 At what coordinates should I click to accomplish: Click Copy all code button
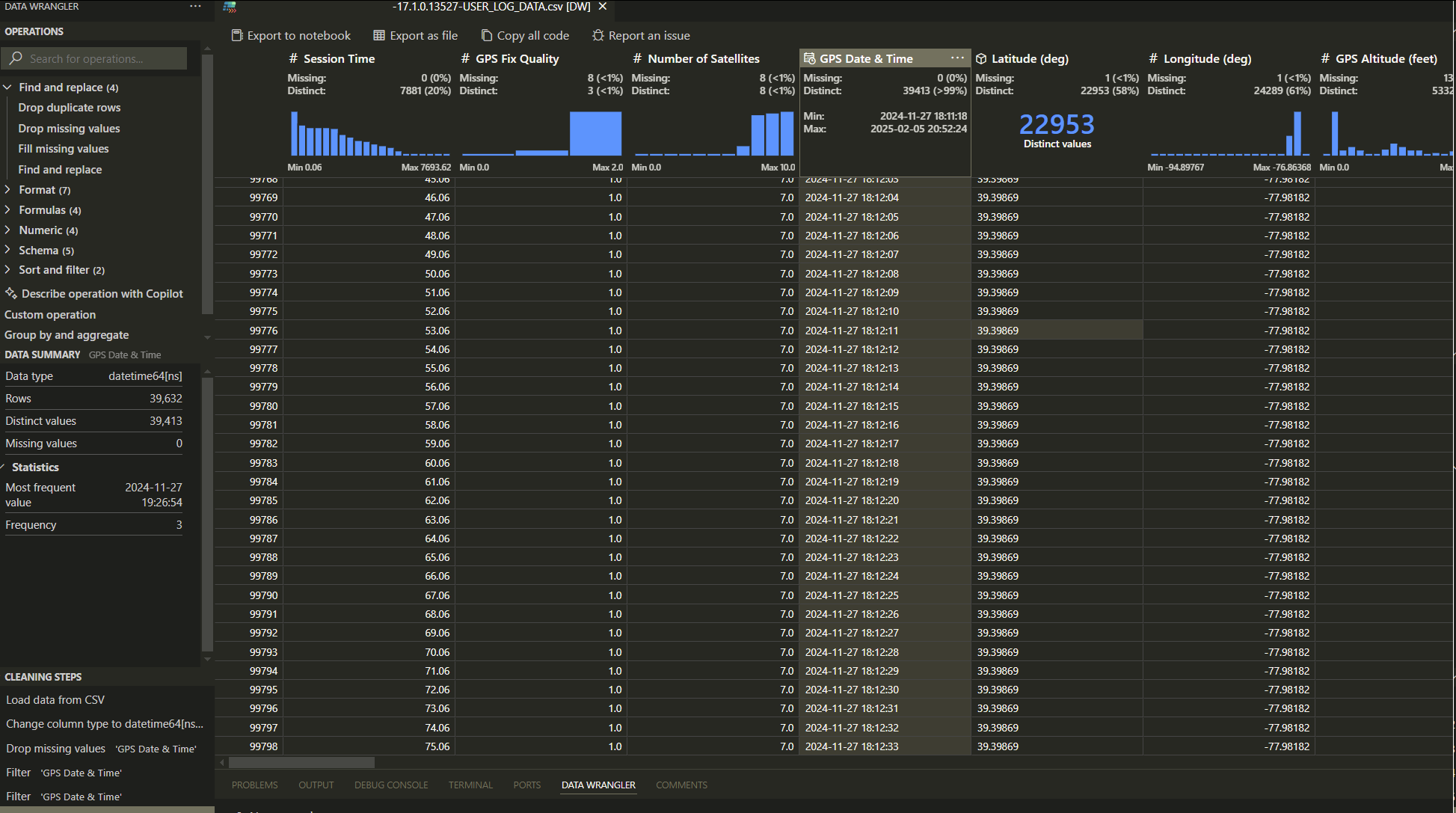click(x=525, y=35)
